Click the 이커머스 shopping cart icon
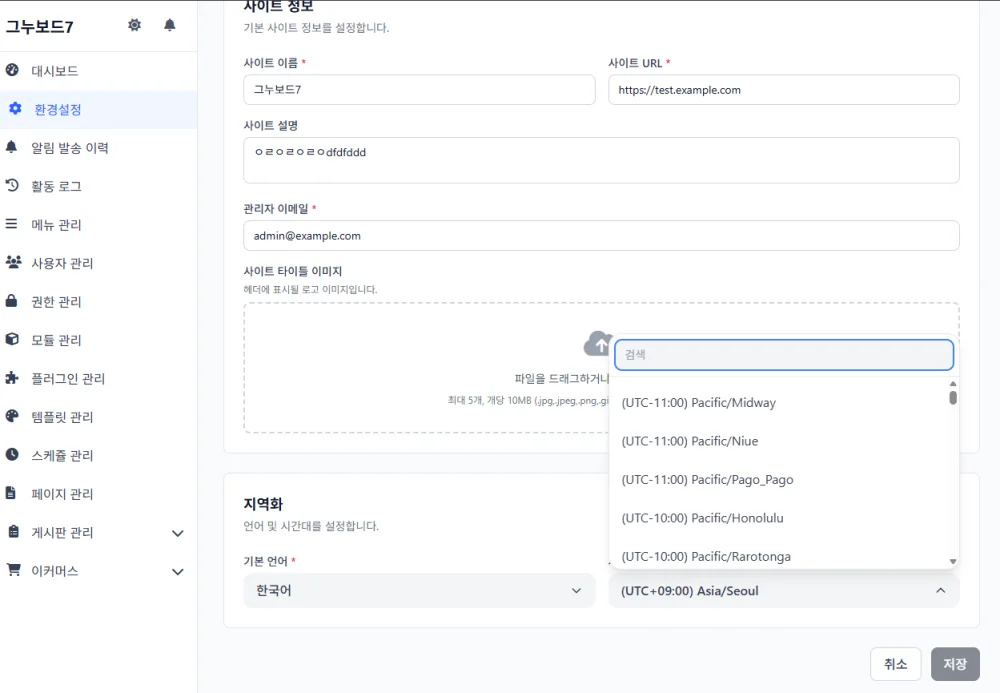 13,569
